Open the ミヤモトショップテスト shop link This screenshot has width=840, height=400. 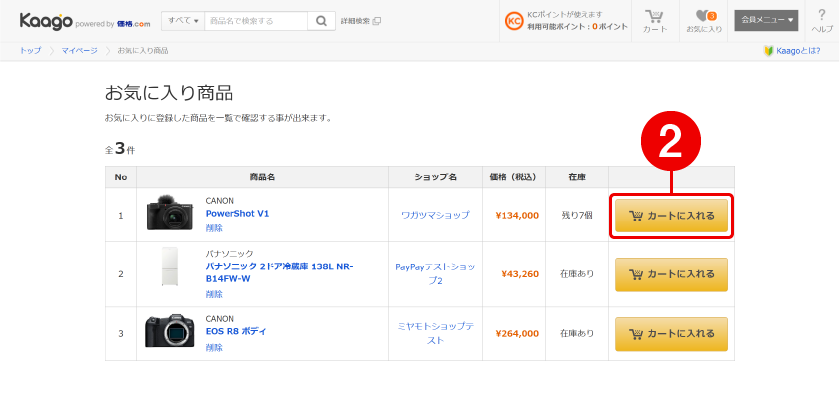point(435,333)
